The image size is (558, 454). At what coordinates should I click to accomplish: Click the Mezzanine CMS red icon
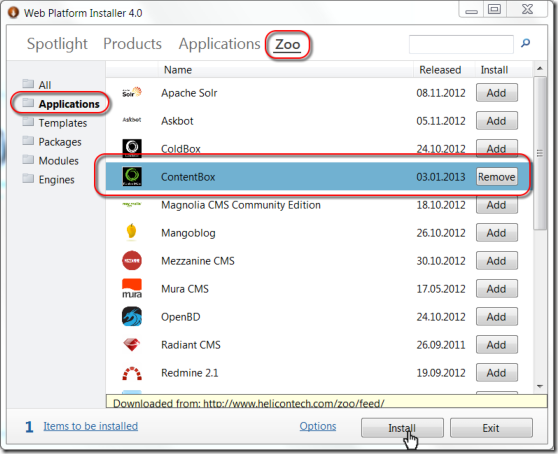[132, 261]
